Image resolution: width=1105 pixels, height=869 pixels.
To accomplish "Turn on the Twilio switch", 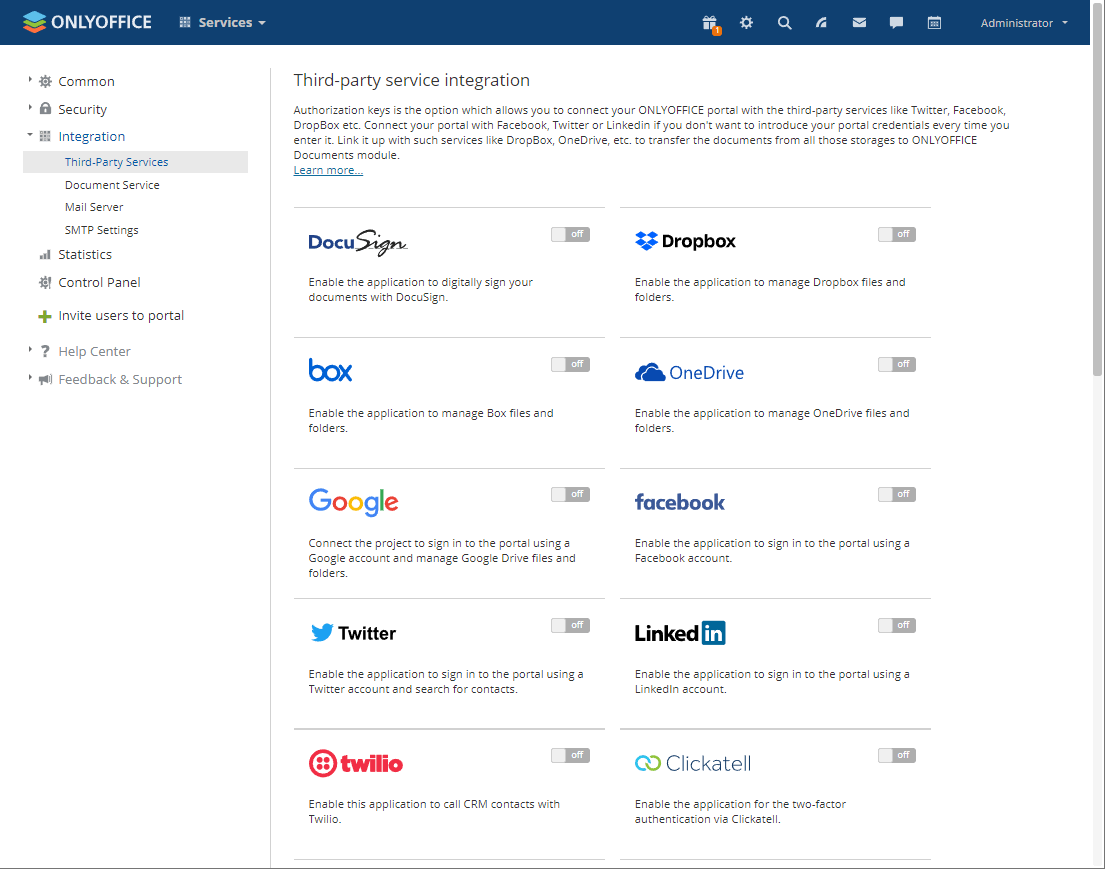I will coord(570,755).
